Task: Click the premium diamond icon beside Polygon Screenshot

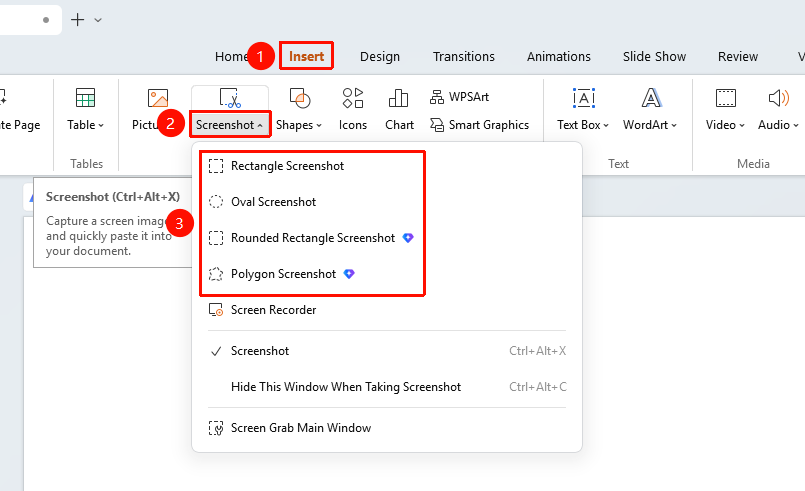Action: tap(349, 274)
